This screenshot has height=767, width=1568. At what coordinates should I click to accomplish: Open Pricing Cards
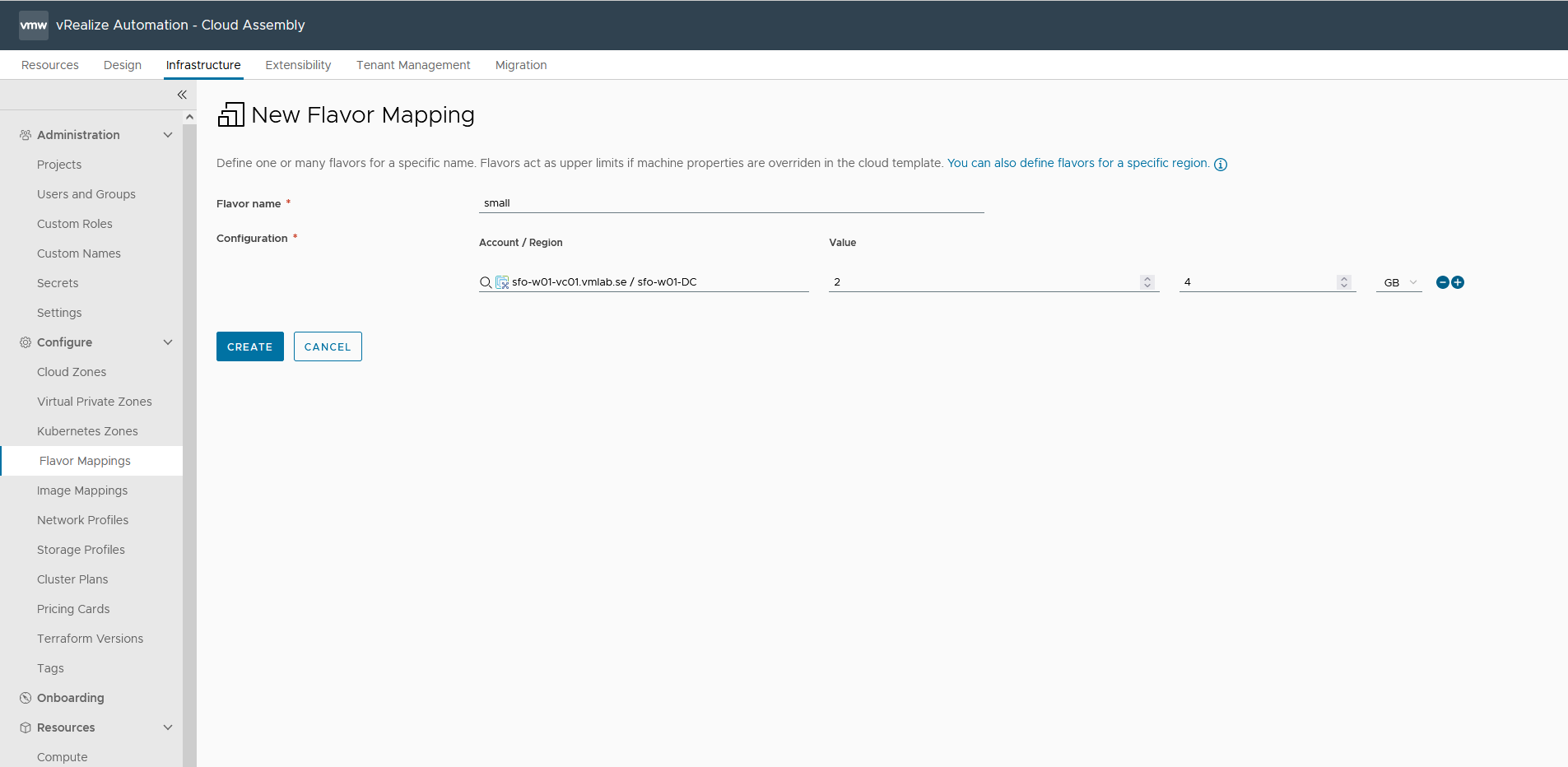point(73,609)
